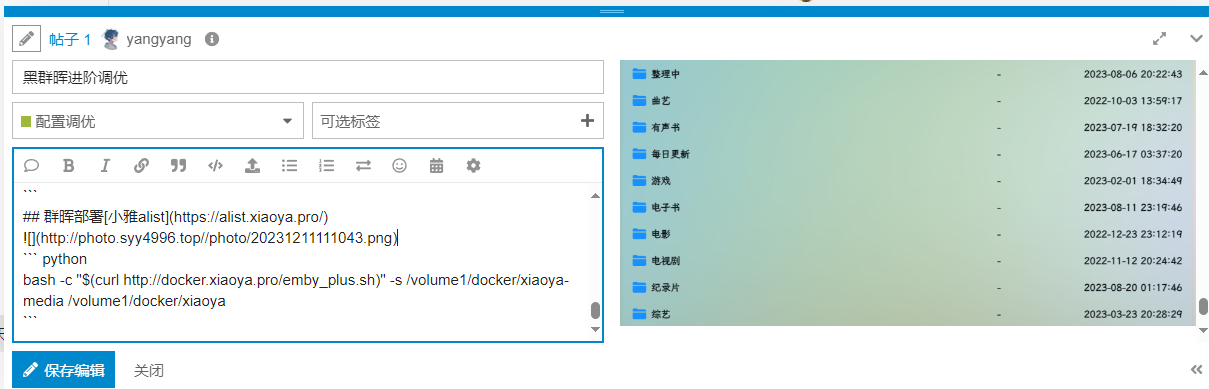Insert a bulleted list

pyautogui.click(x=289, y=166)
